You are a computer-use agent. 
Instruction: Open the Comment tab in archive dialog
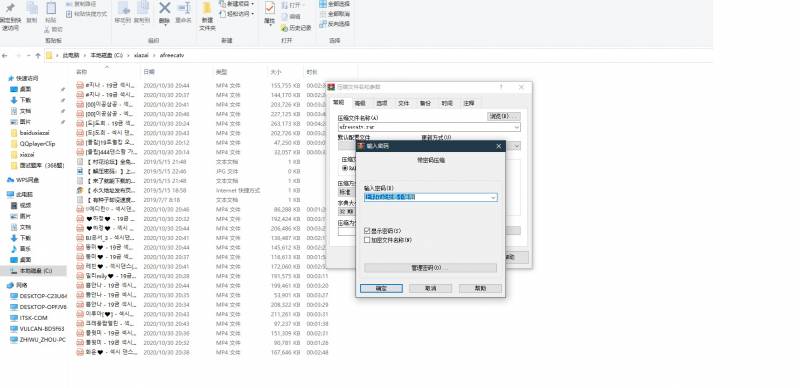click(x=469, y=103)
